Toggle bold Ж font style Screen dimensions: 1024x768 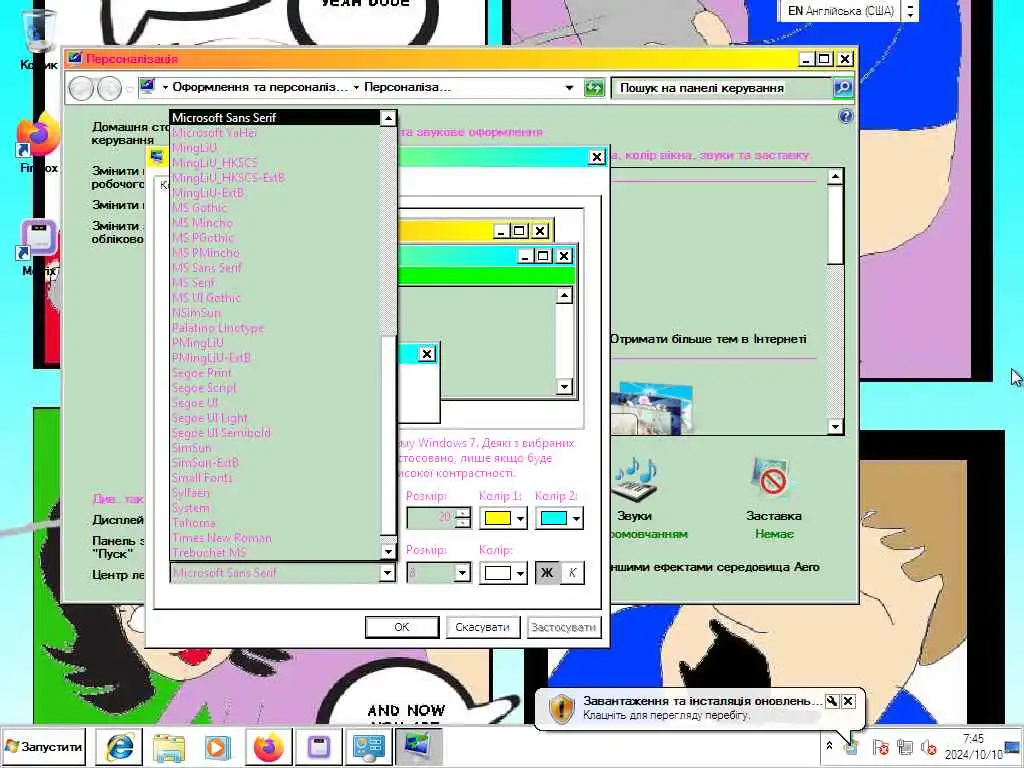(547, 573)
